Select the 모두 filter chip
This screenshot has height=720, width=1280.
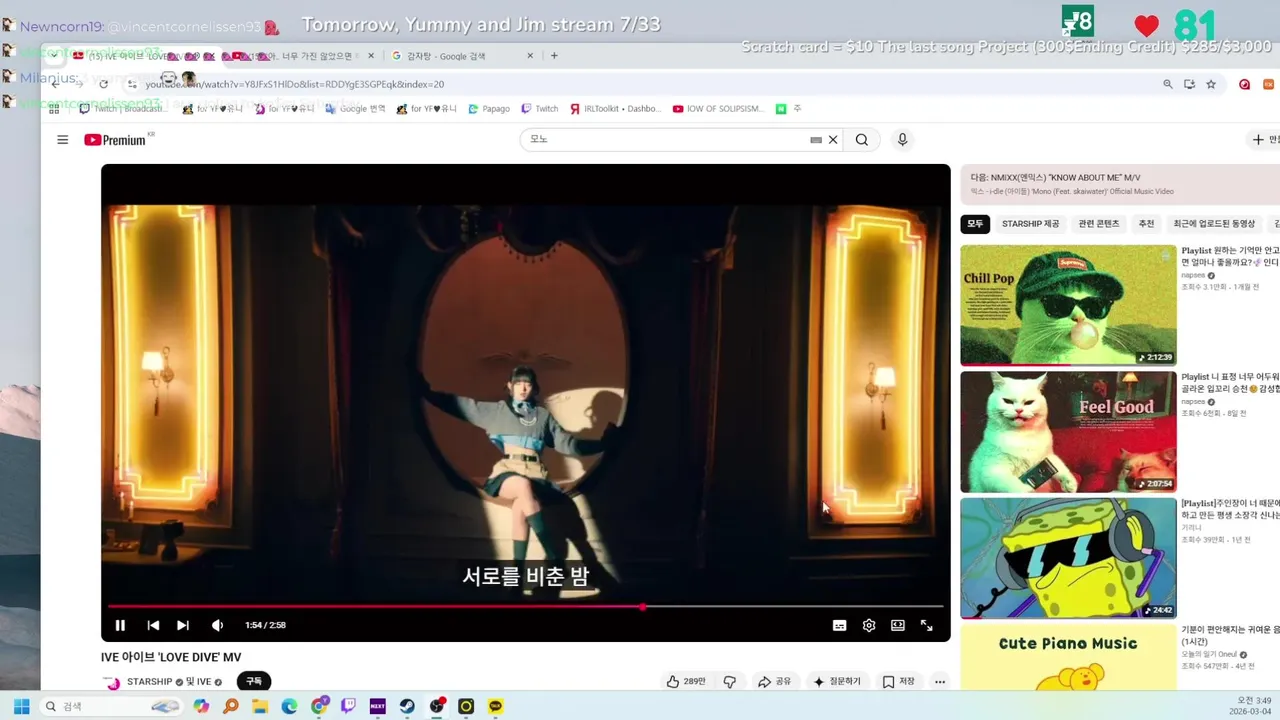click(975, 224)
